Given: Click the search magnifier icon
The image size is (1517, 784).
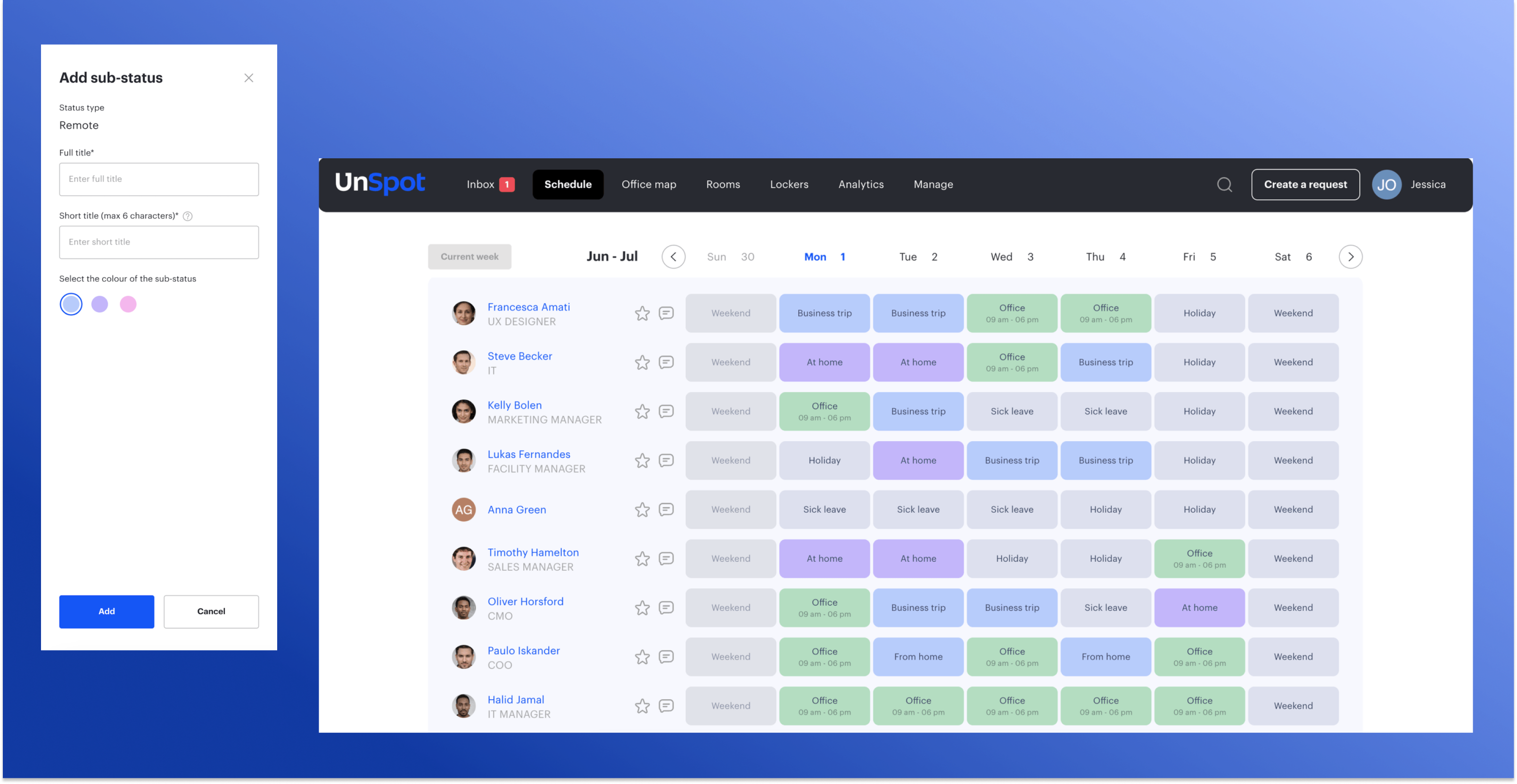Looking at the screenshot, I should click(x=1224, y=185).
